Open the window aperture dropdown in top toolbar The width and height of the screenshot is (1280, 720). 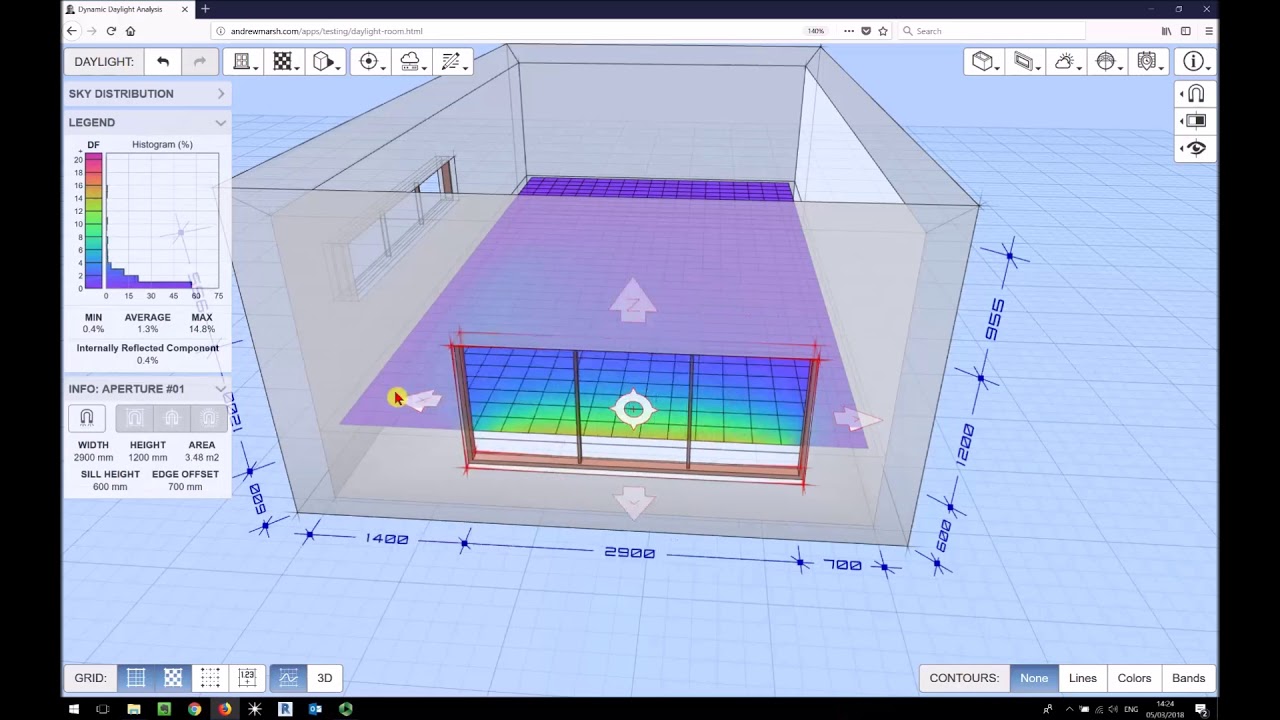243,62
